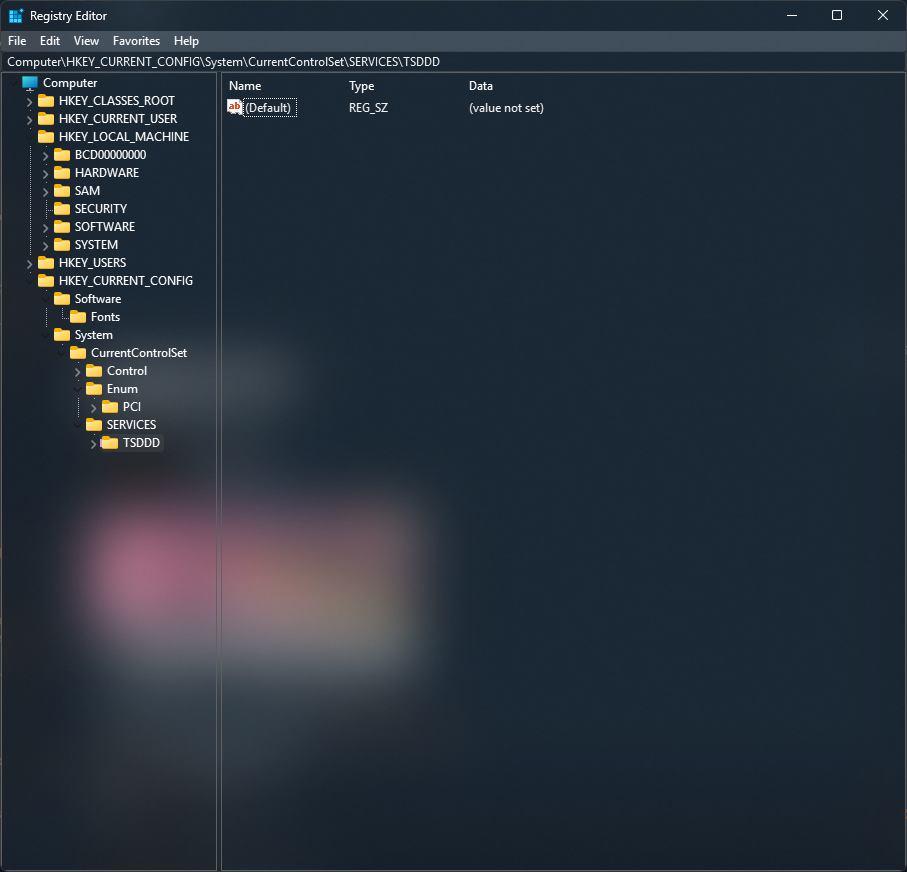Viewport: 907px width, 872px height.
Task: Click the HKEY_CLASSES_ROOT folder icon
Action: coord(46,101)
